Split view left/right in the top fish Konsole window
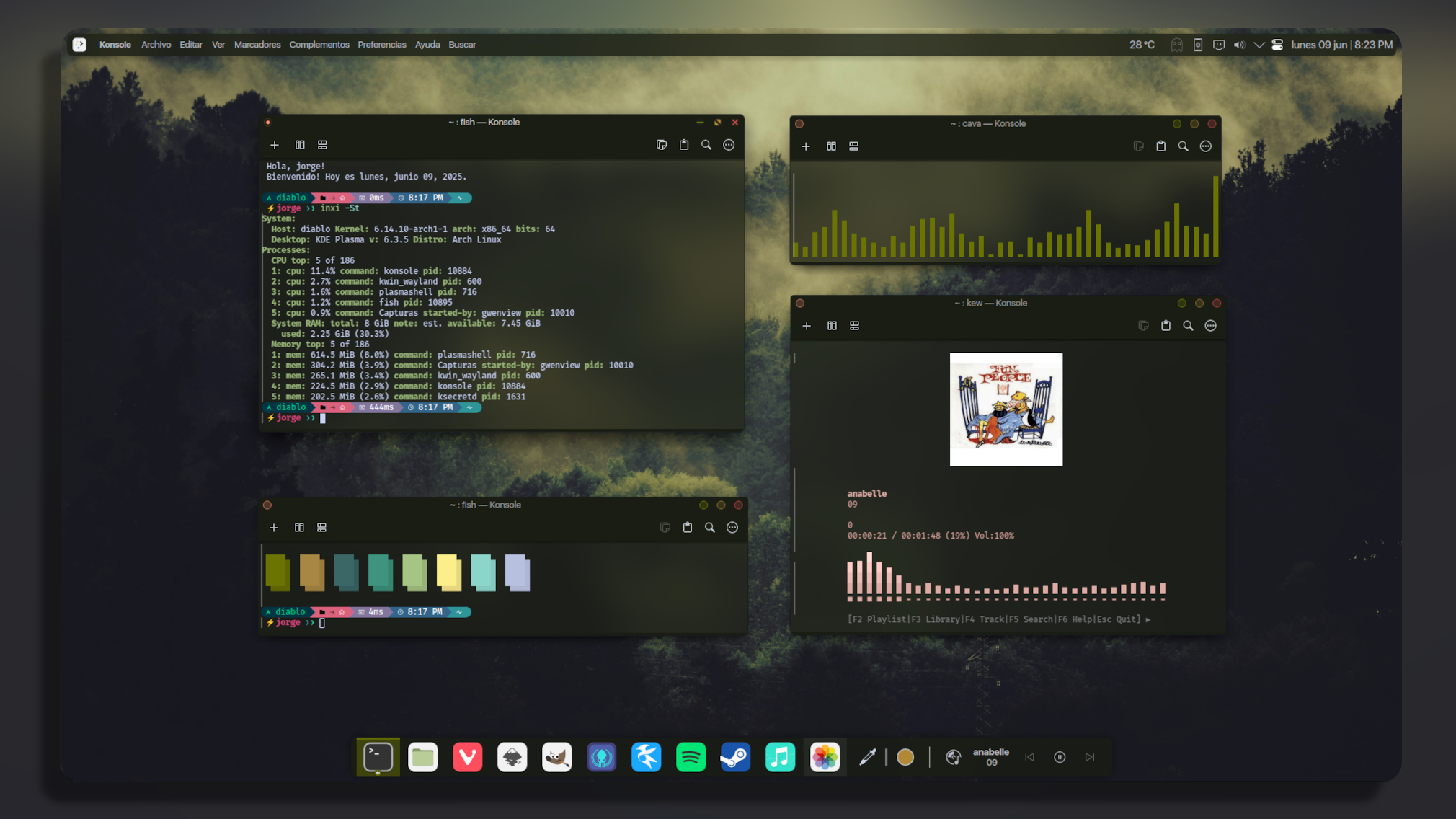 click(300, 145)
